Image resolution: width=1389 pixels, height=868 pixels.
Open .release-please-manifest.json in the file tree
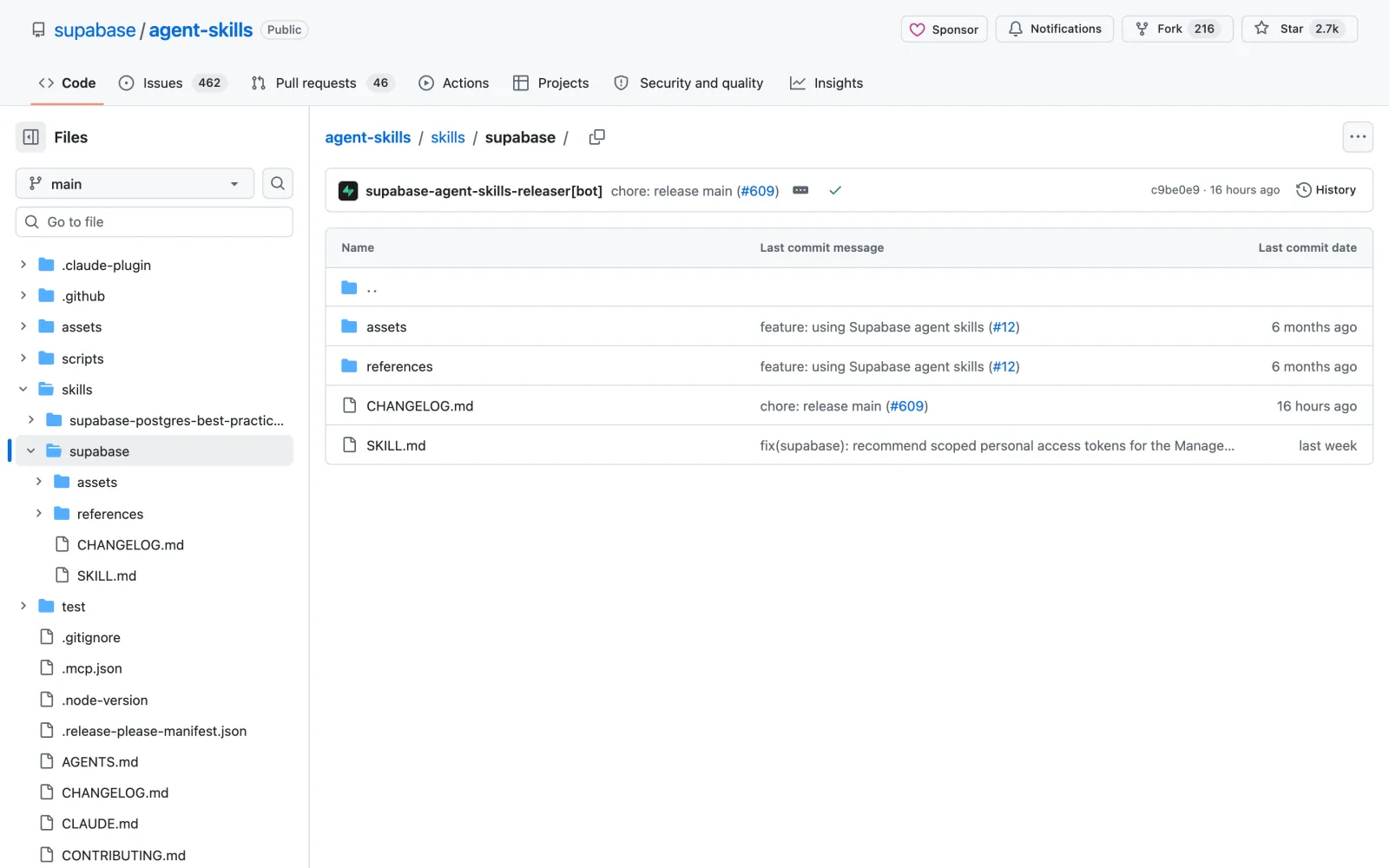click(x=155, y=731)
